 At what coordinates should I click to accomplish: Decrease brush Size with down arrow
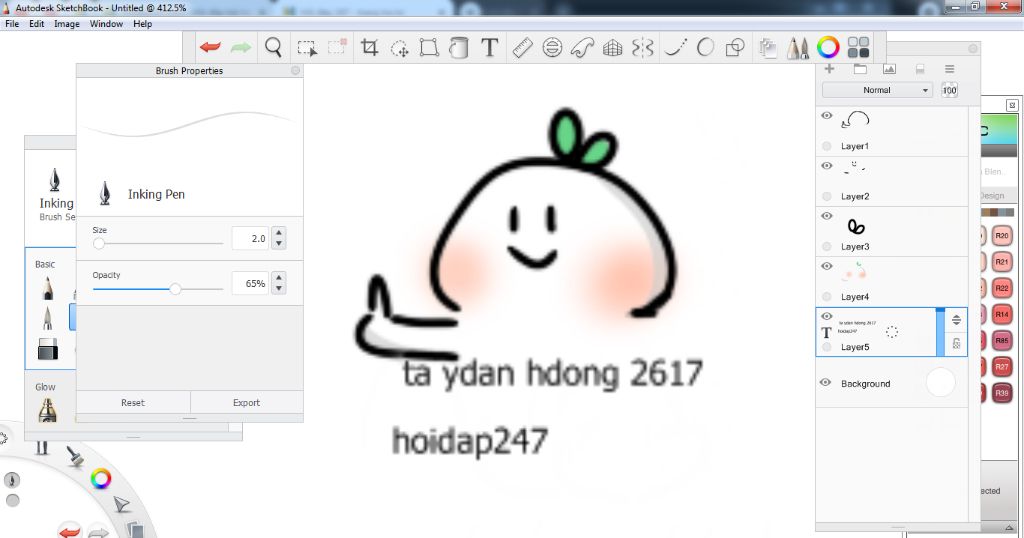279,244
